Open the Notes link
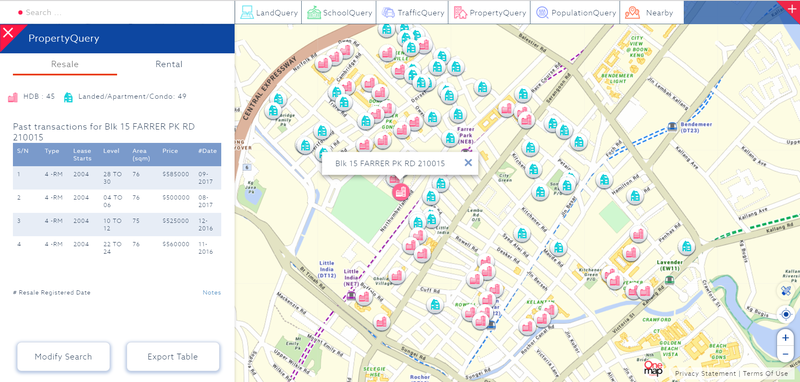The height and width of the screenshot is (382, 800). coord(212,293)
